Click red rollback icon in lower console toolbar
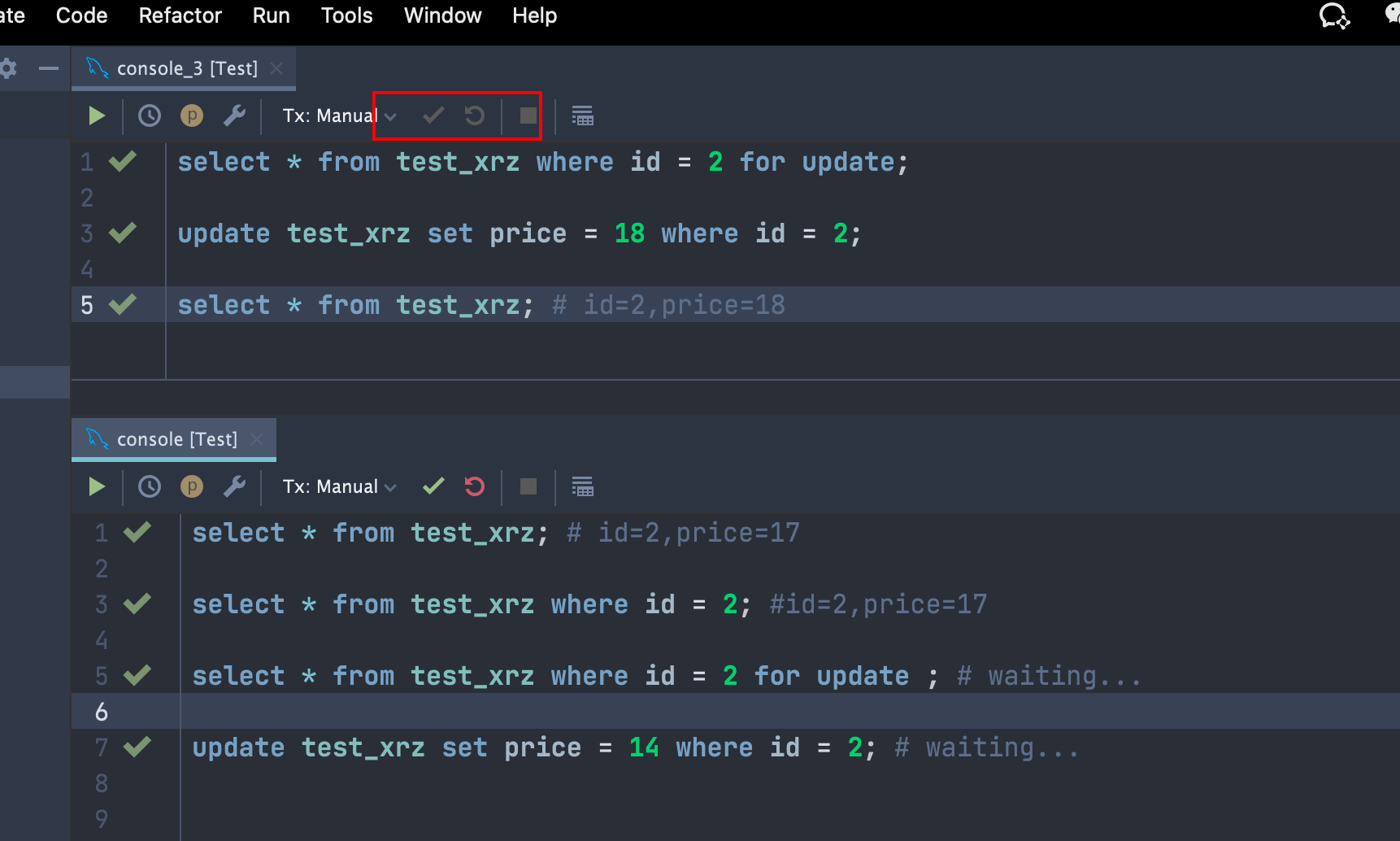The height and width of the screenshot is (841, 1400). pos(475,486)
